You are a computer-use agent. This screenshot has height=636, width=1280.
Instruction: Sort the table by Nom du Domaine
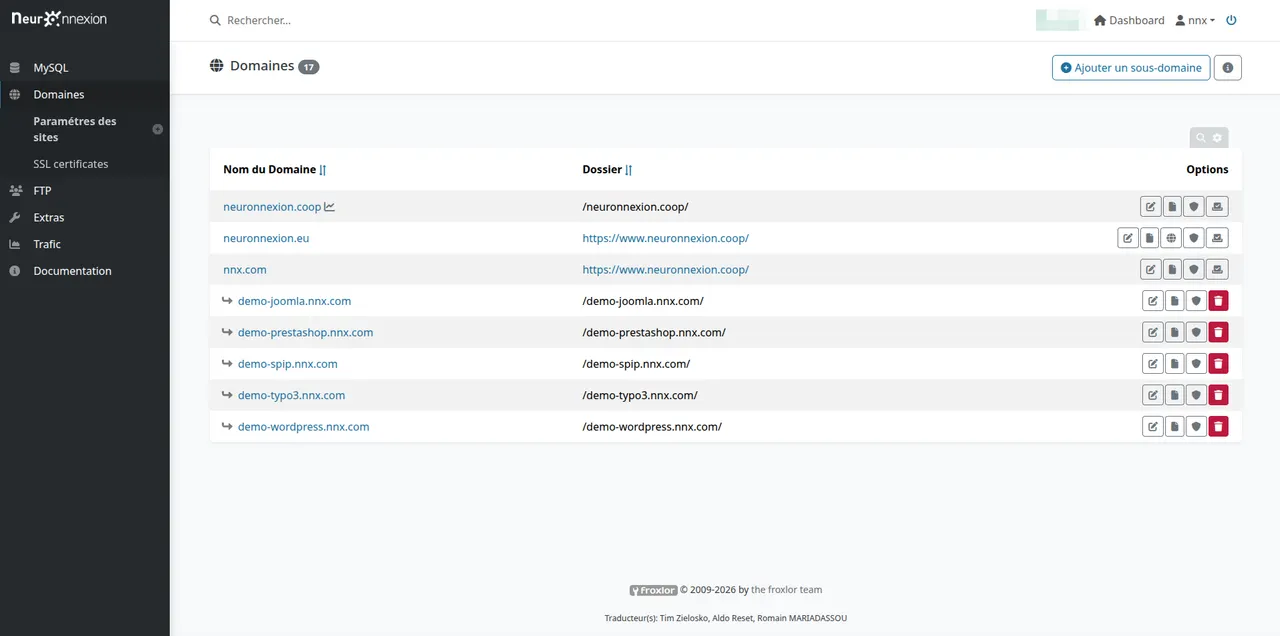tap(323, 170)
